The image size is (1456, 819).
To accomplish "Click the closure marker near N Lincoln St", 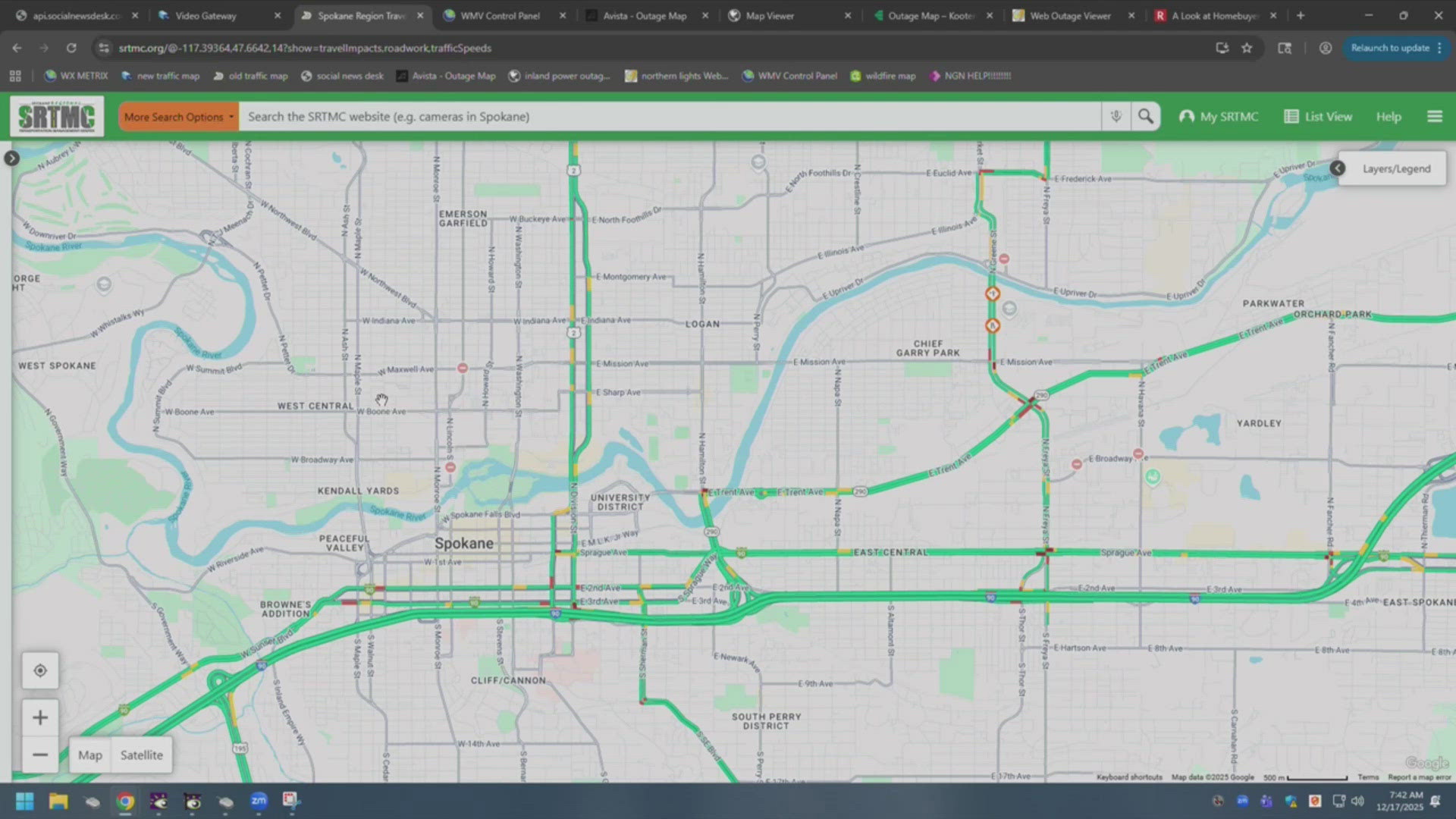I will pos(450,467).
